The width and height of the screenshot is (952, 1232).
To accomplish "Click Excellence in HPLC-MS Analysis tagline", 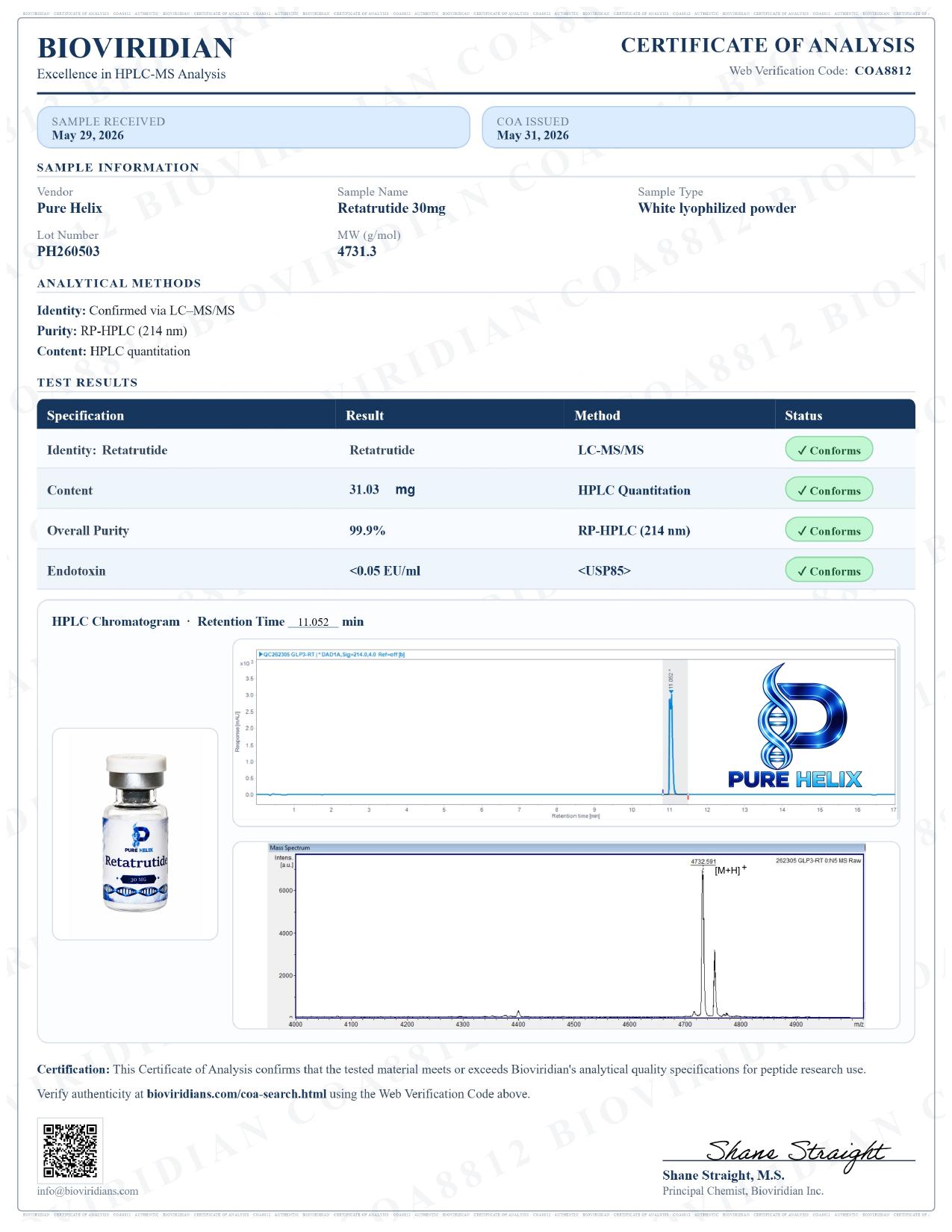I will click(131, 74).
